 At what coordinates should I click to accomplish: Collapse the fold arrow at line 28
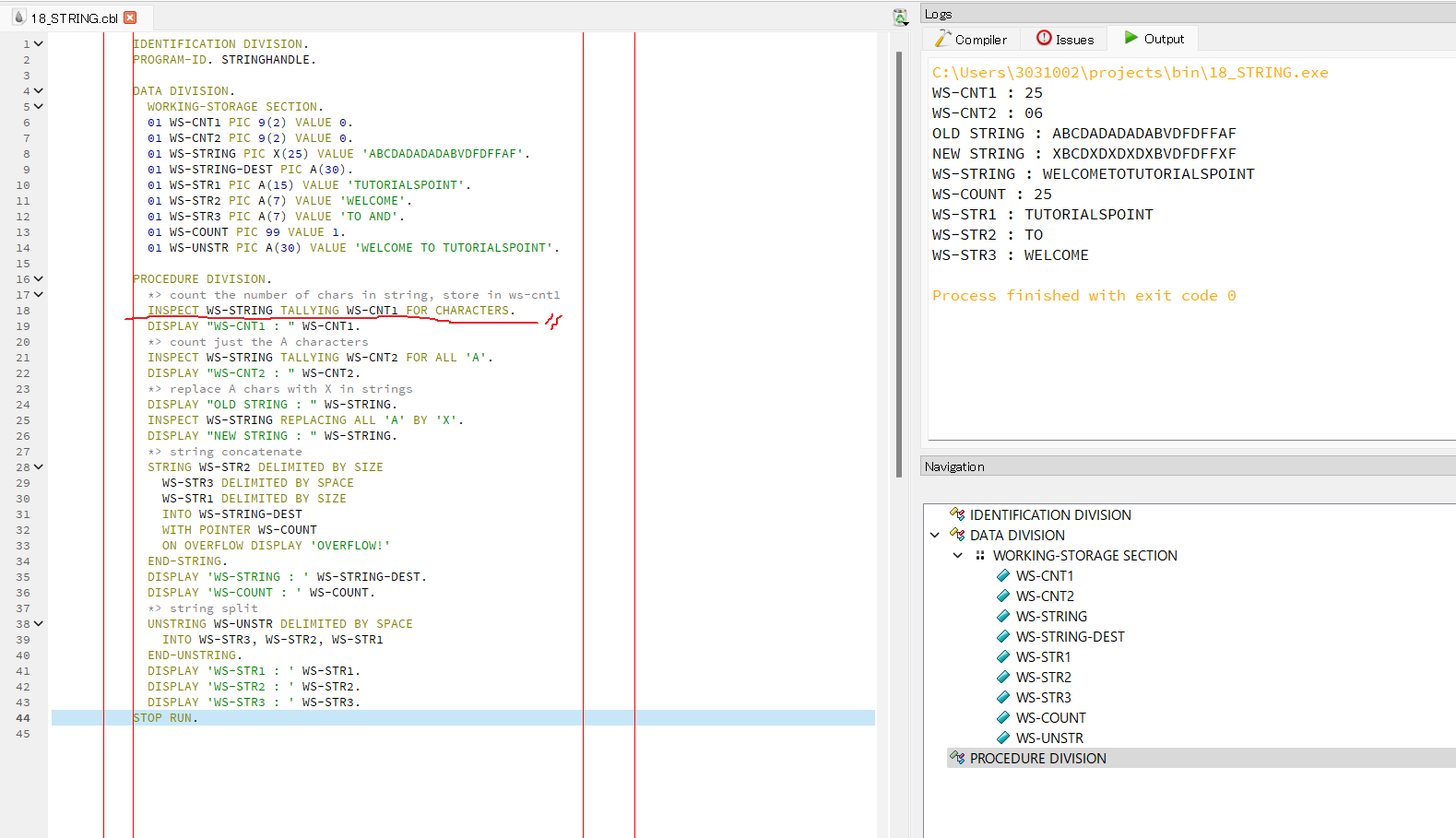(39, 467)
